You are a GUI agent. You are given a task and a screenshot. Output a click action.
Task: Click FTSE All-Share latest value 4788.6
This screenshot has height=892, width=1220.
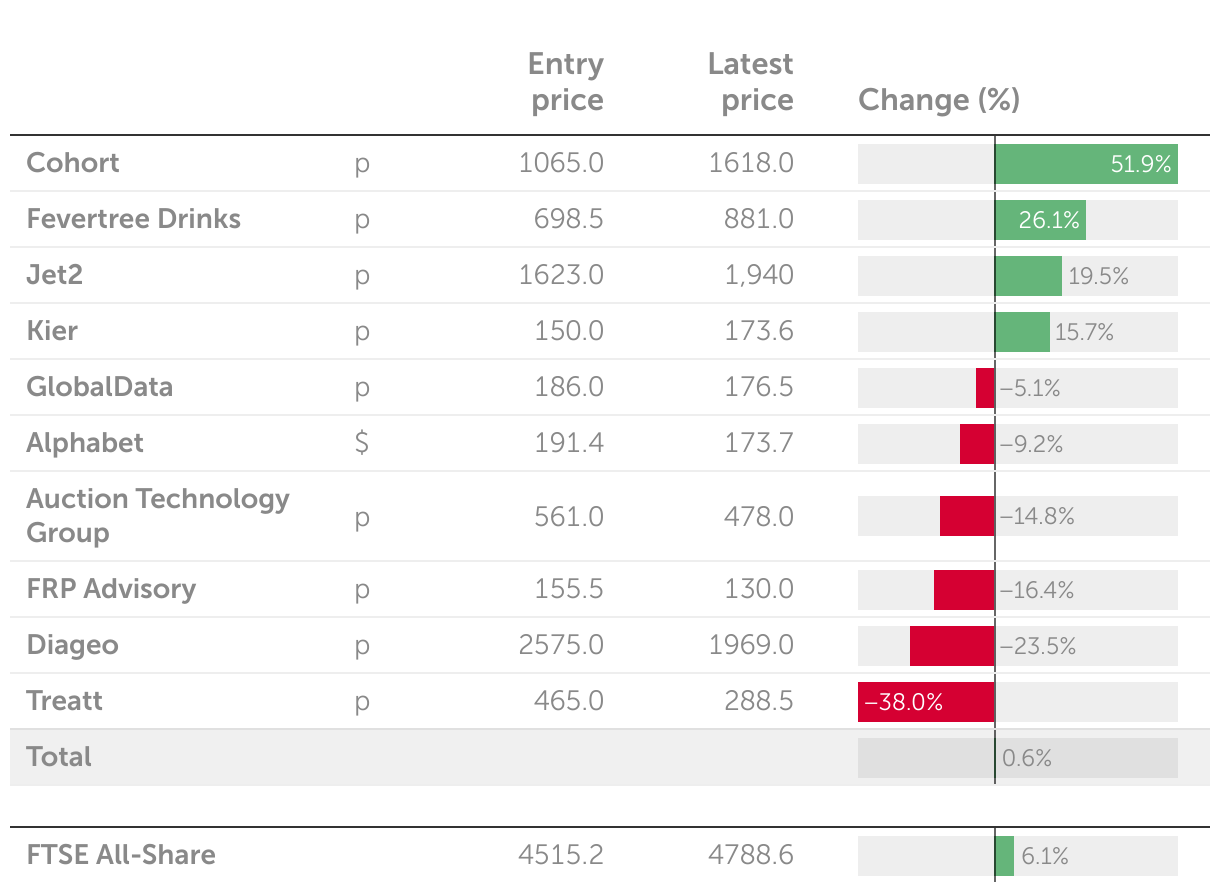[751, 855]
